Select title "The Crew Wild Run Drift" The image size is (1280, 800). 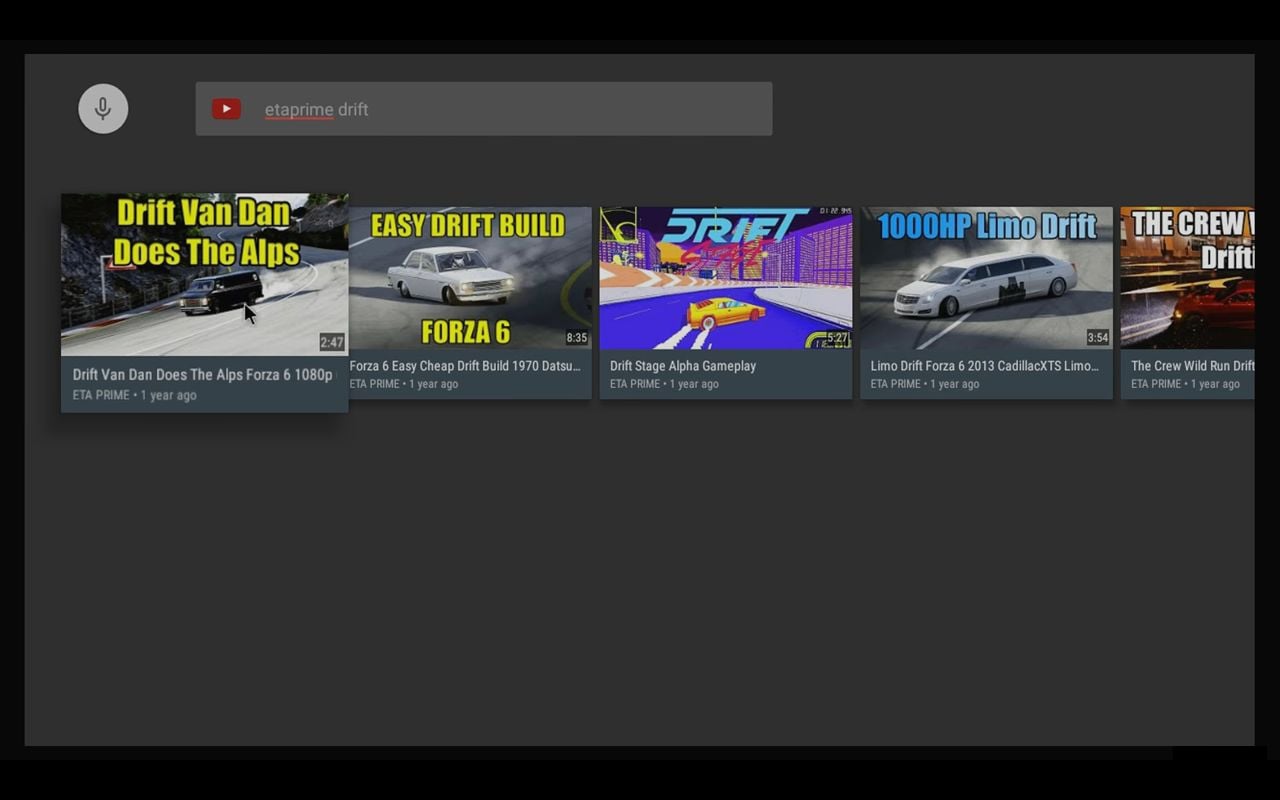(x=1192, y=366)
